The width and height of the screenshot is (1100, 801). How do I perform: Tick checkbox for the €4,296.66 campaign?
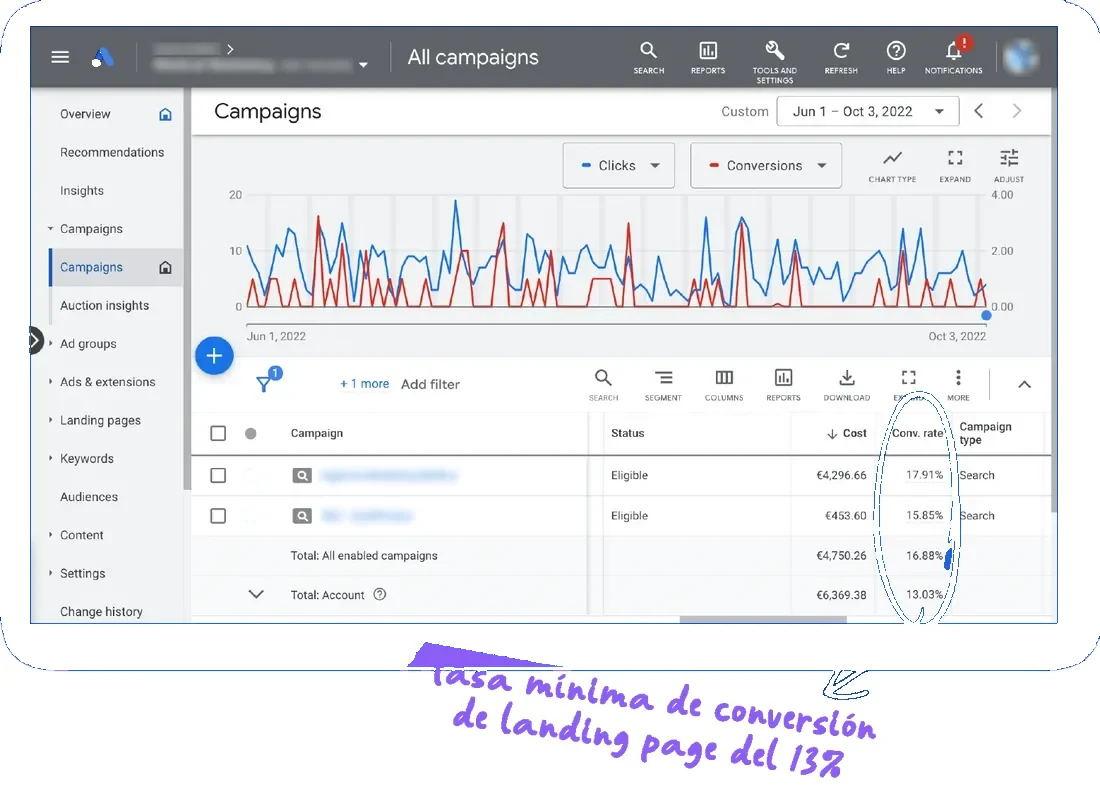[x=218, y=476]
